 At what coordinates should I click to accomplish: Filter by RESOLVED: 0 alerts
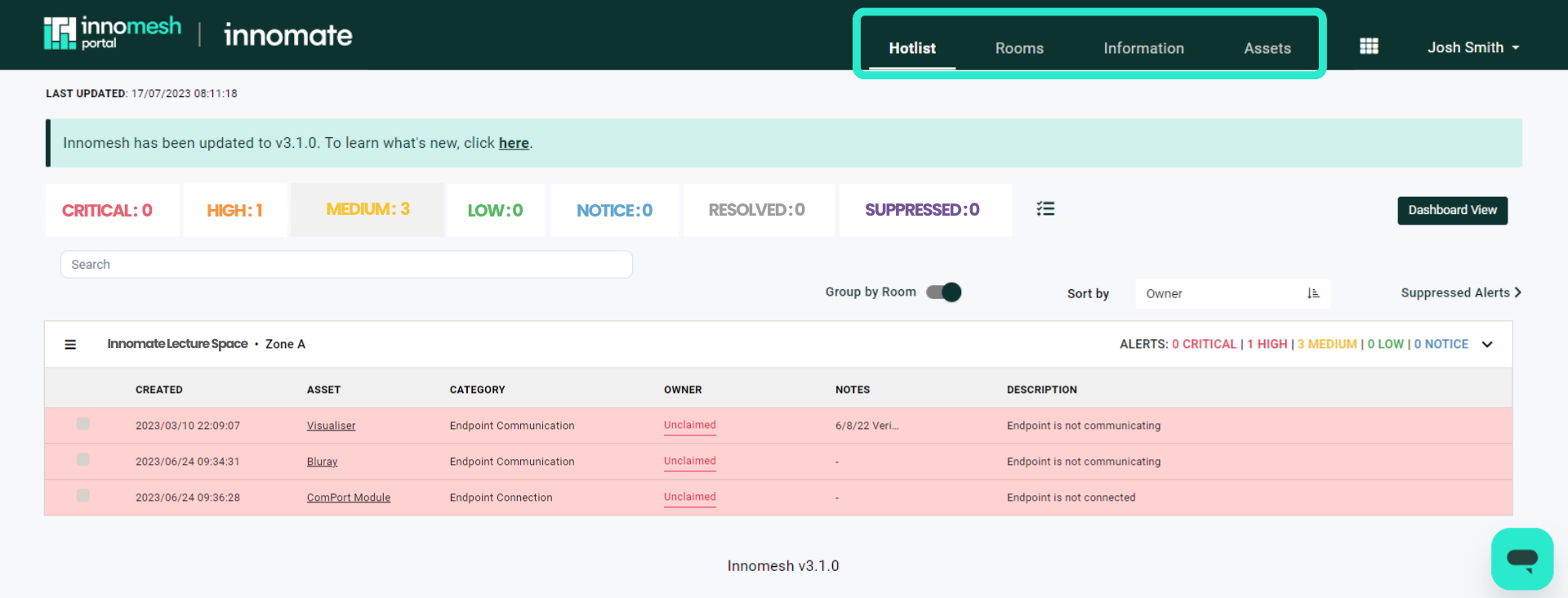[759, 210]
